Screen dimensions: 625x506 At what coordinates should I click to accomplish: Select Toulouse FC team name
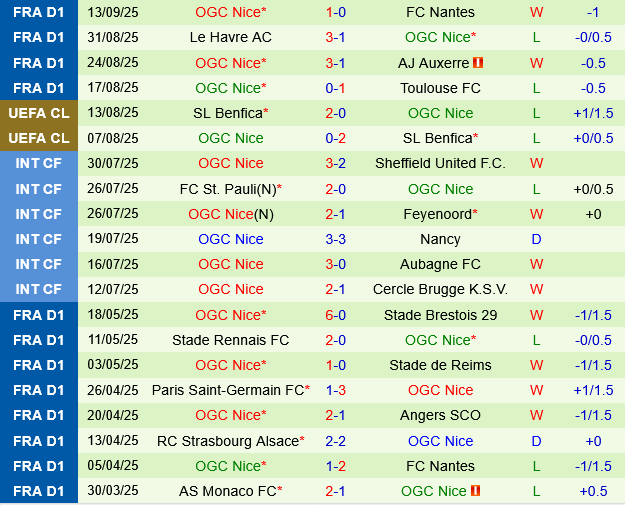tap(440, 88)
